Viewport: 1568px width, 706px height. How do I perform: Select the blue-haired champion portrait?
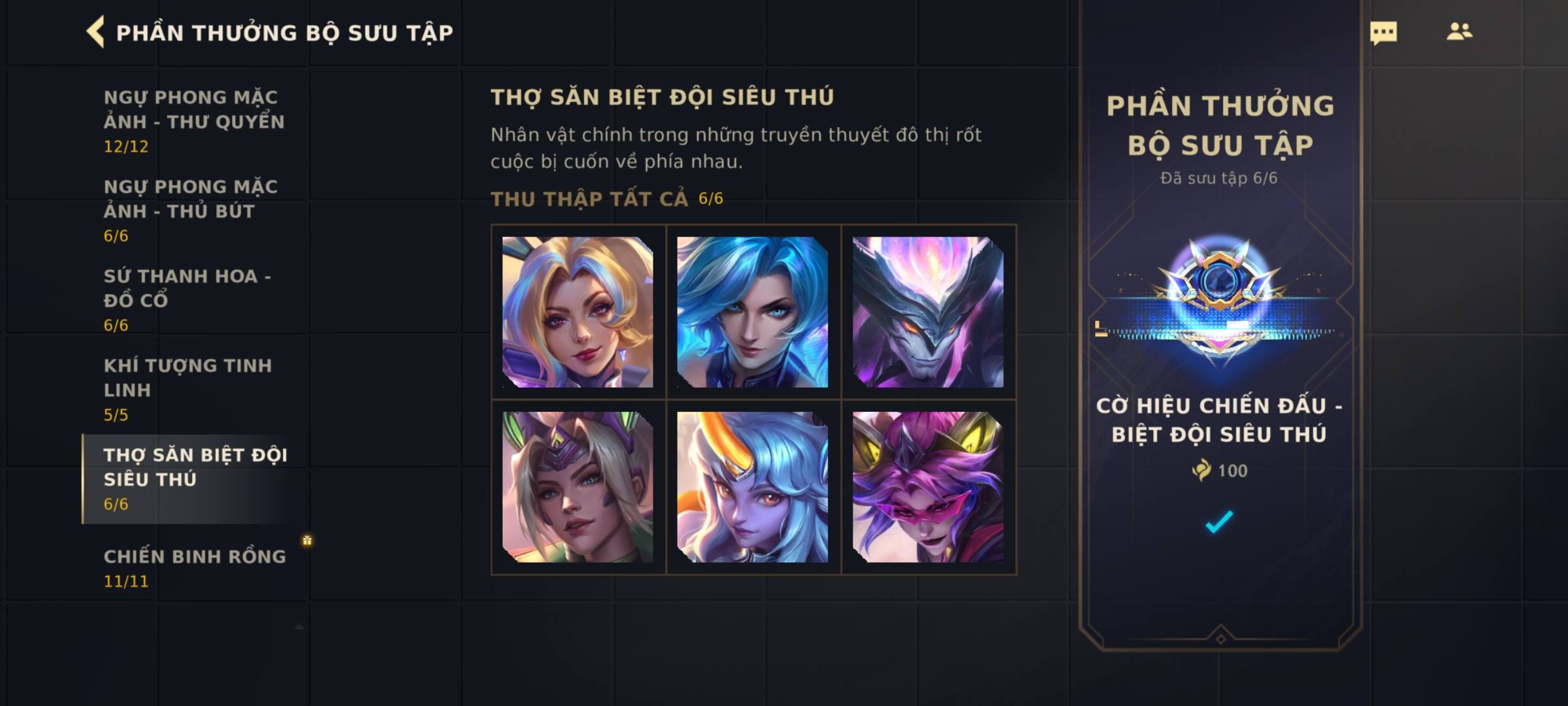coord(753,312)
